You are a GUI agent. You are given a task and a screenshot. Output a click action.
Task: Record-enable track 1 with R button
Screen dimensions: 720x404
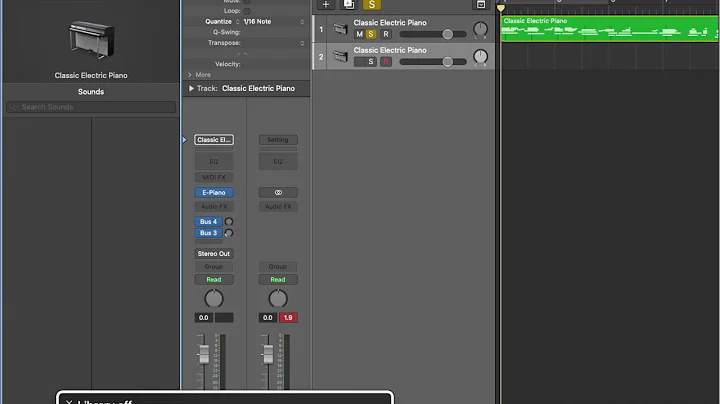pos(386,34)
